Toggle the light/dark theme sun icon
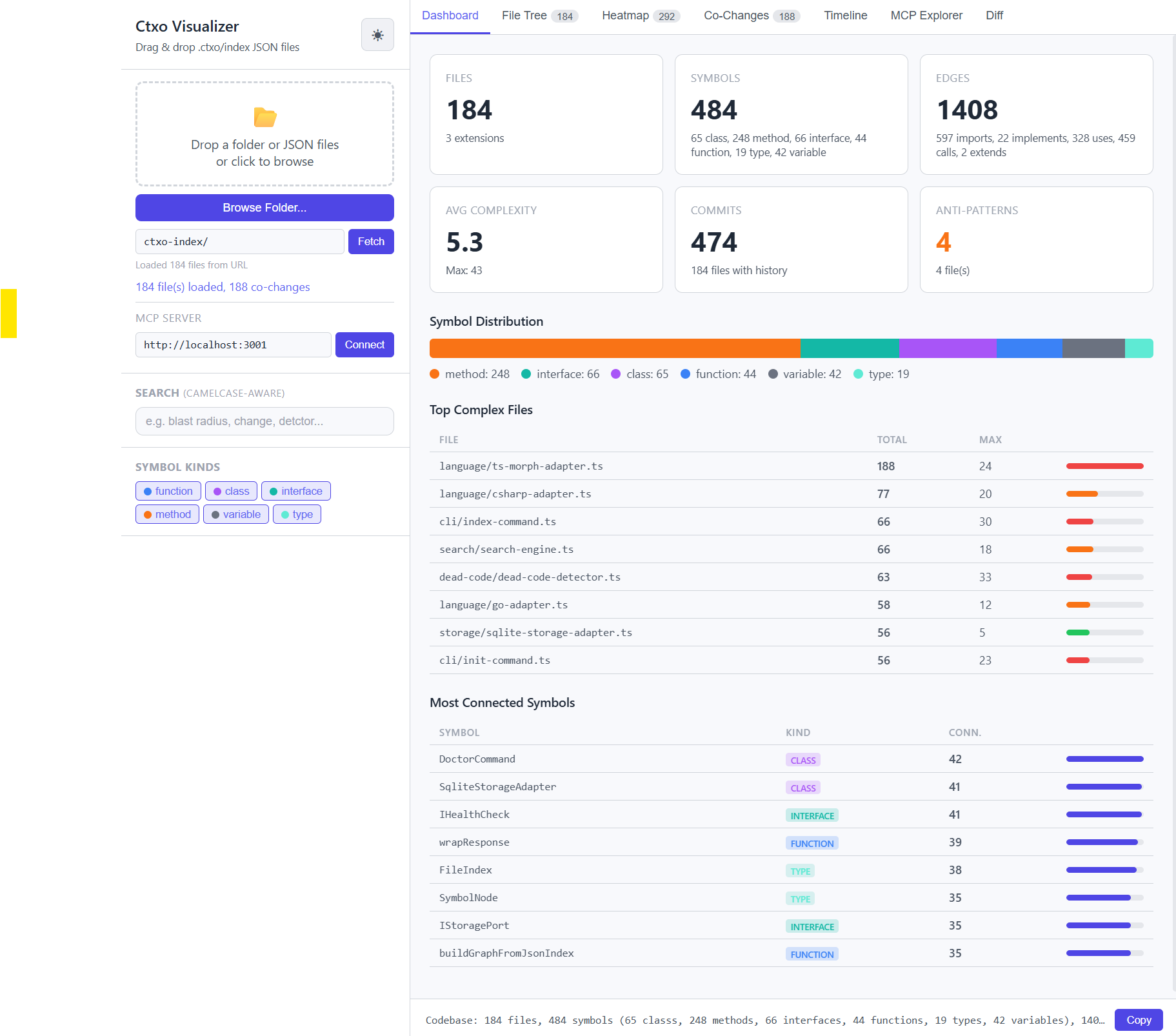 pyautogui.click(x=377, y=35)
